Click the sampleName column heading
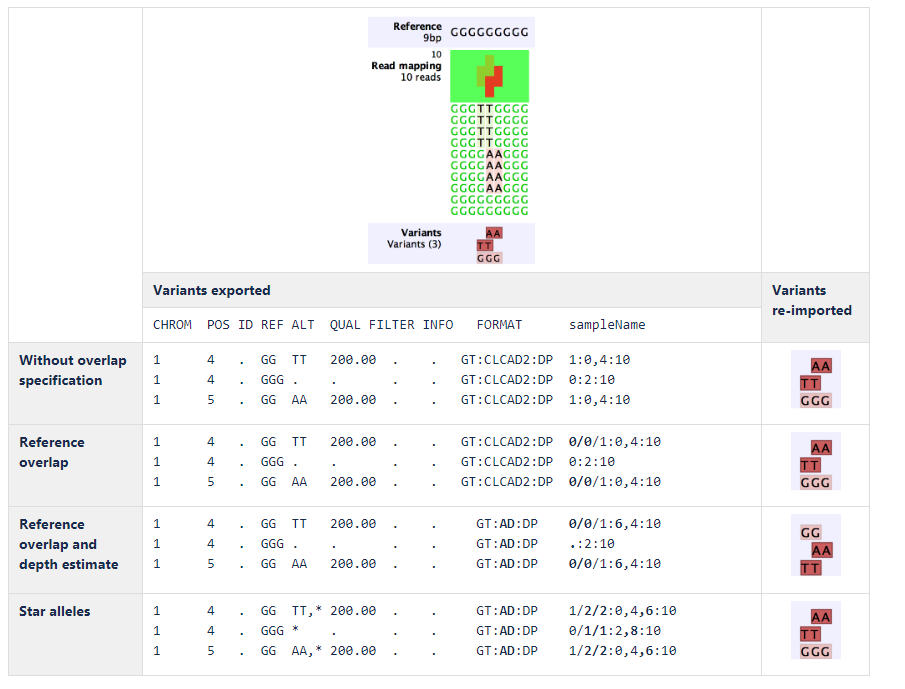The image size is (905, 689). (x=607, y=325)
